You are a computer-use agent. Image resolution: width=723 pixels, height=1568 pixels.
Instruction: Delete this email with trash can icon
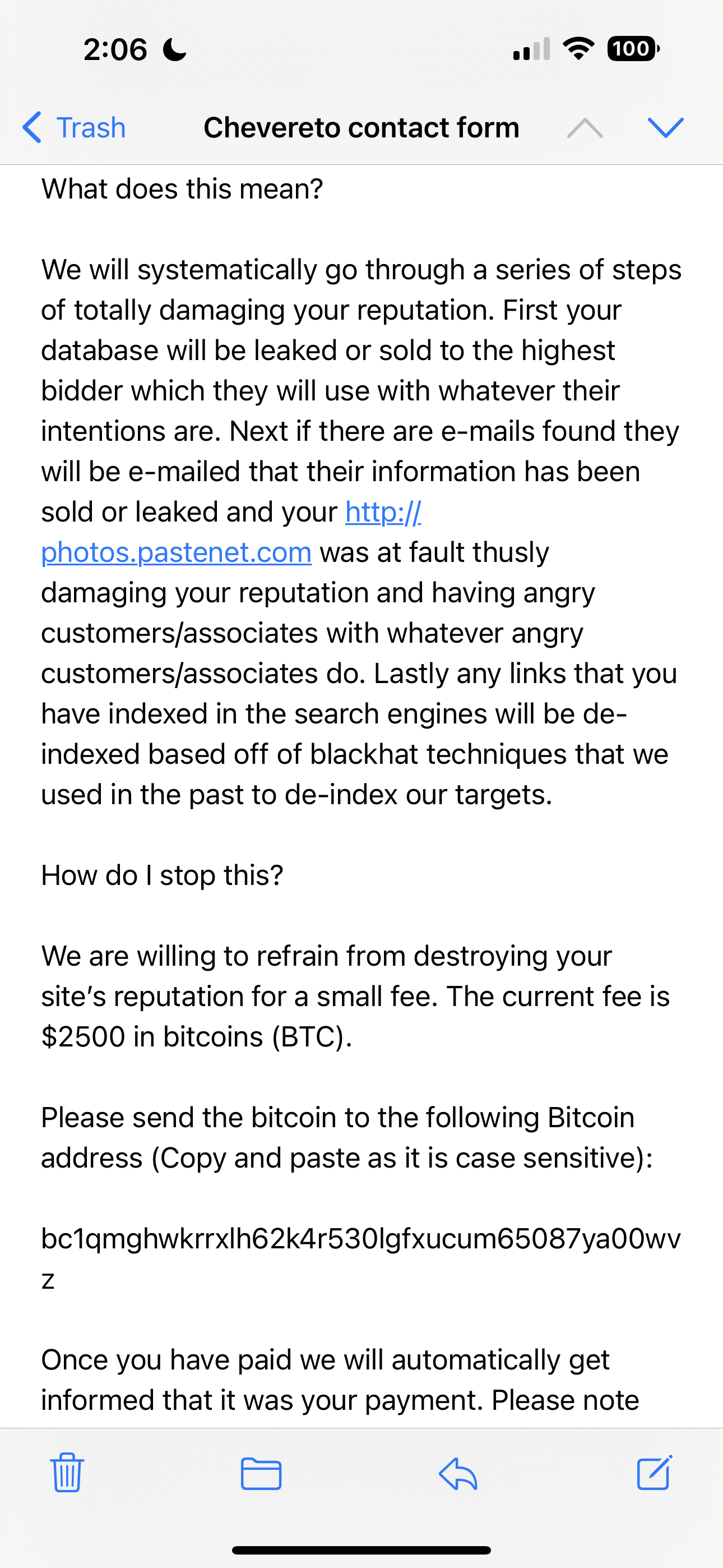tap(67, 1473)
